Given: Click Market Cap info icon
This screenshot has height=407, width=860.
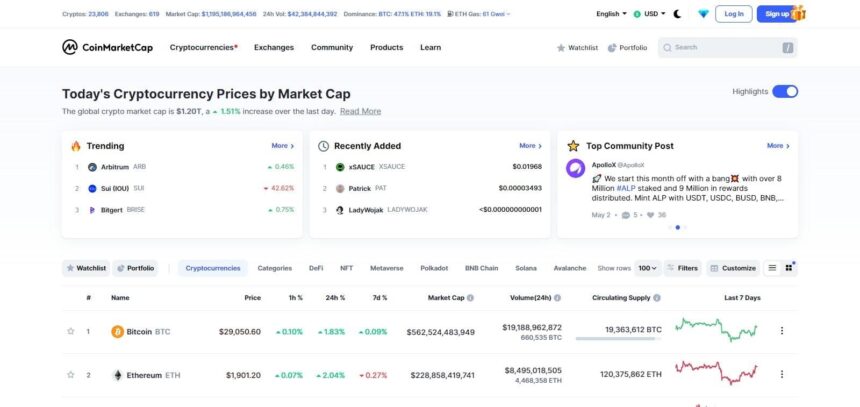Looking at the screenshot, I should pos(471,298).
